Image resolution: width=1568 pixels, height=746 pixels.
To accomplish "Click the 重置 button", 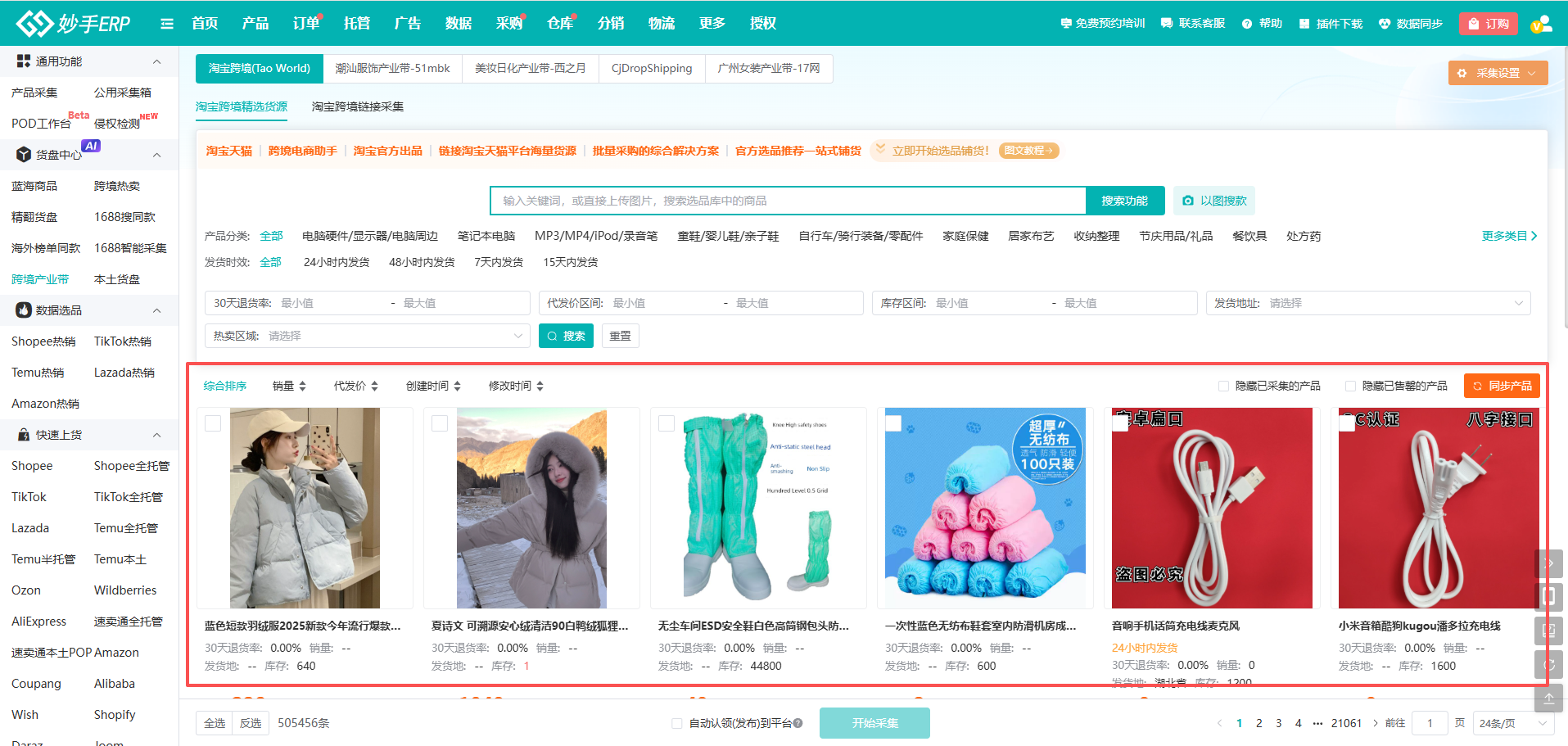I will (621, 336).
